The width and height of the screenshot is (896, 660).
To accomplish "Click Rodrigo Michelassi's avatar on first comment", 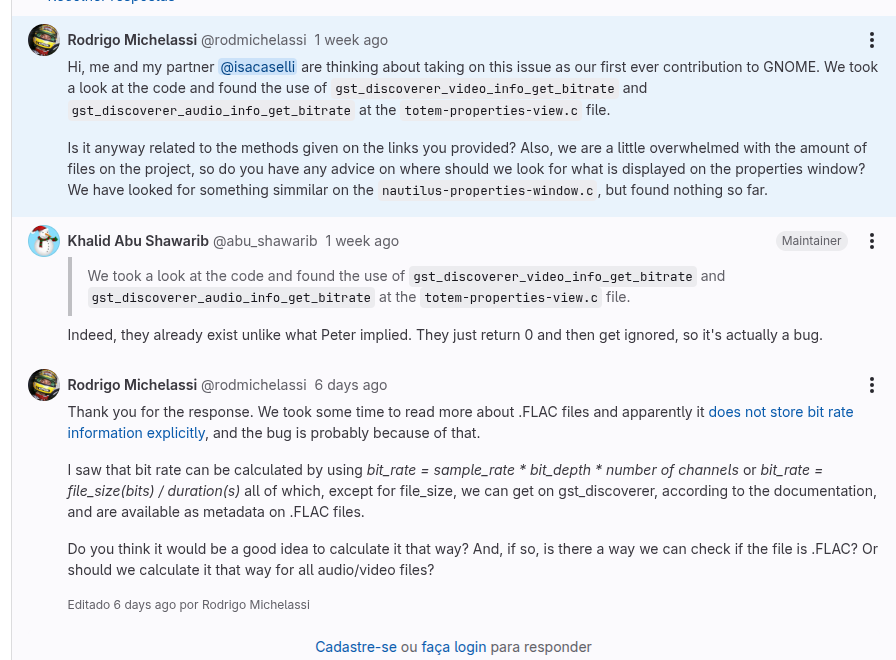I will point(44,40).
